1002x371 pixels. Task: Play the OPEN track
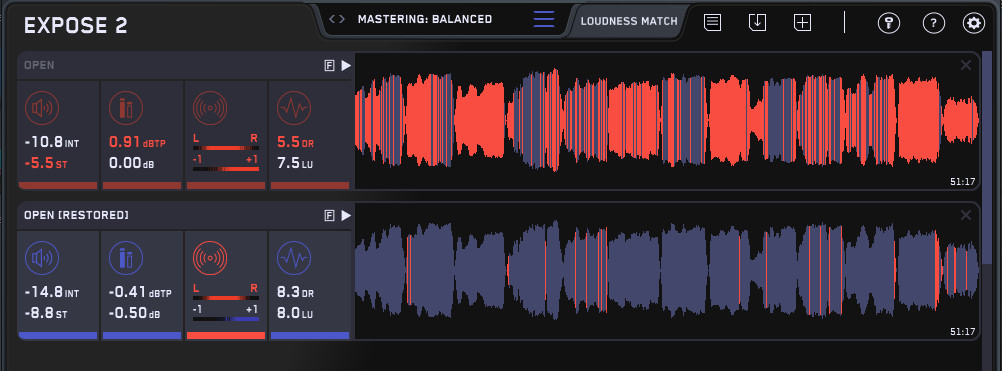pyautogui.click(x=346, y=65)
